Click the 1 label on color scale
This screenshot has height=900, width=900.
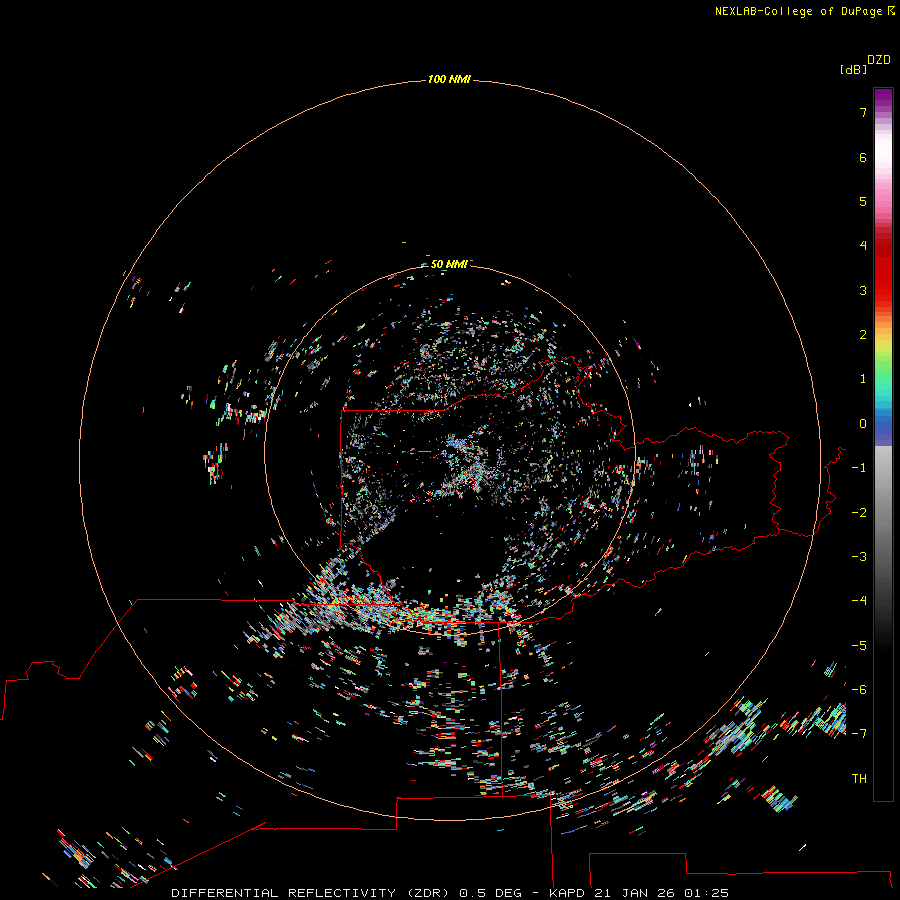tap(863, 379)
